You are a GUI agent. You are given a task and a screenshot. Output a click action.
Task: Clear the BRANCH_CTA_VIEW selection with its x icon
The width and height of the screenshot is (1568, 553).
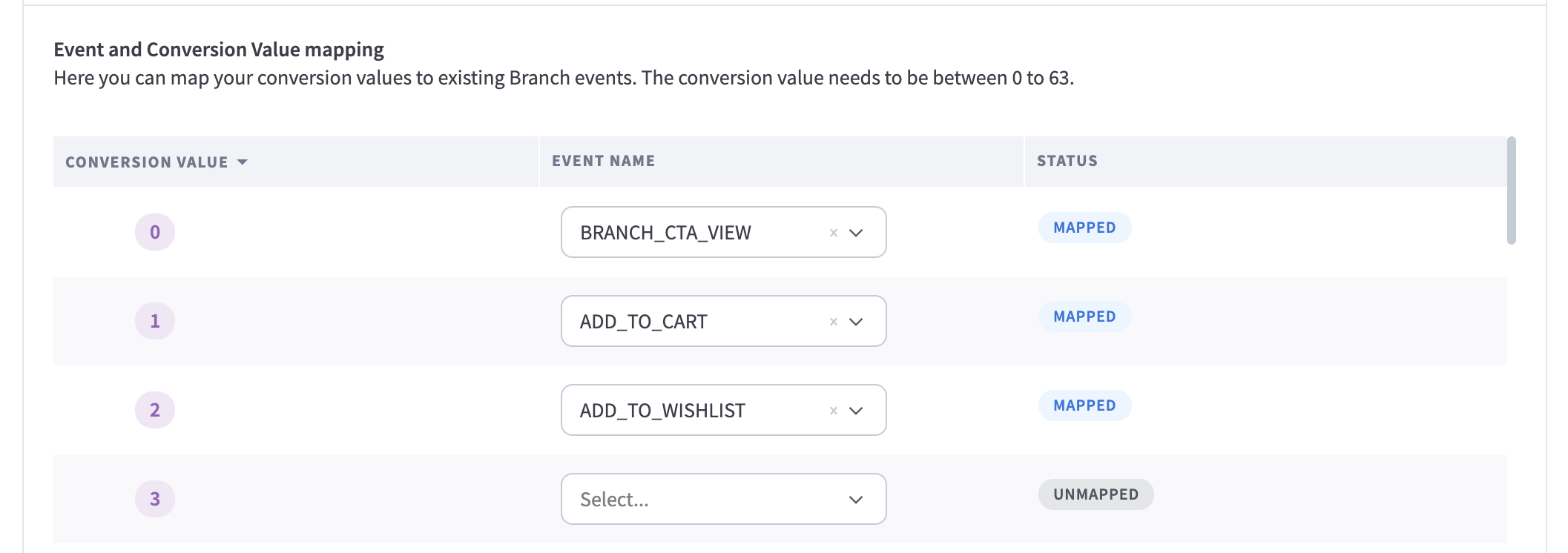coord(834,233)
